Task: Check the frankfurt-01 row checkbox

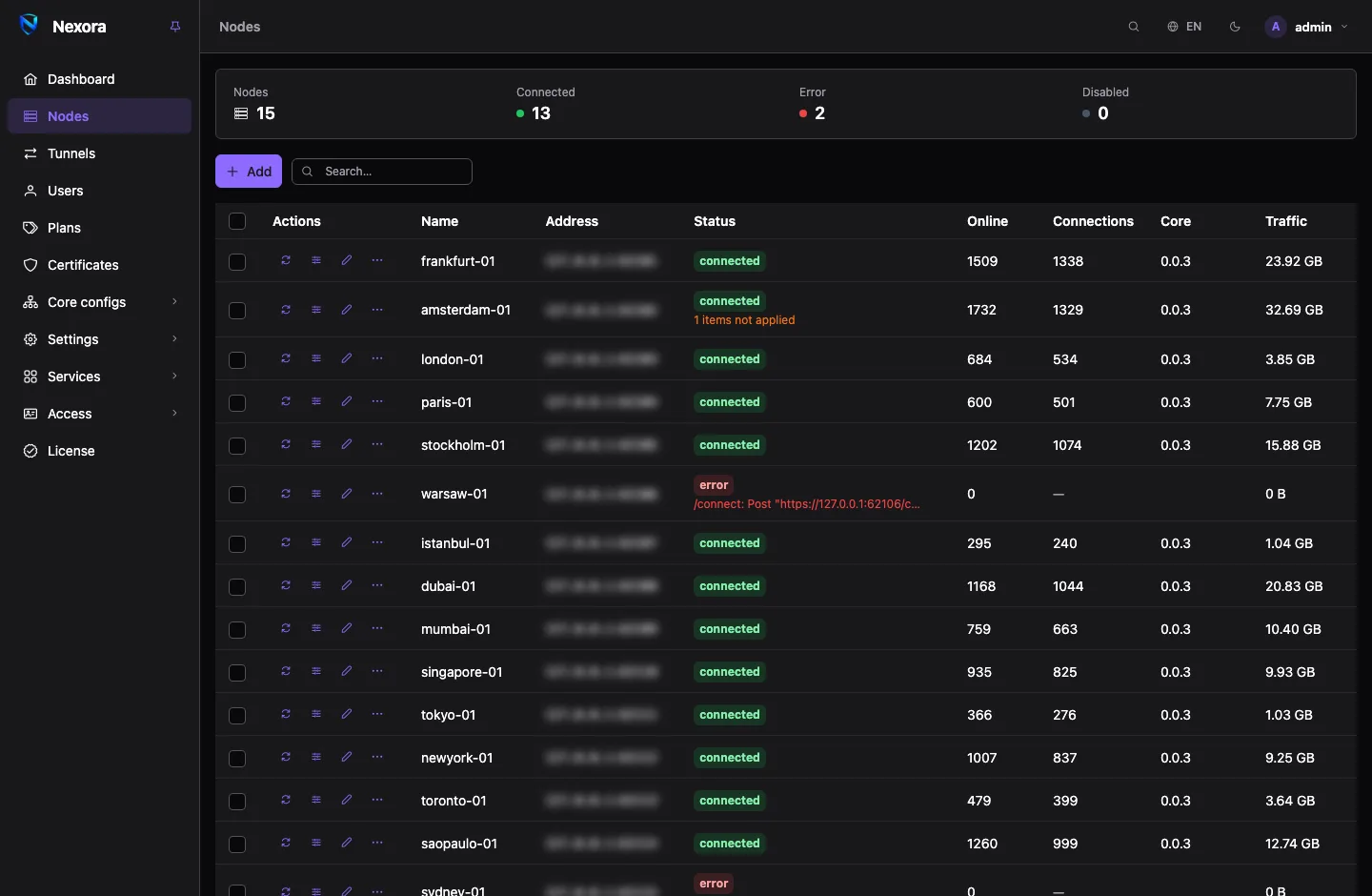Action: tap(237, 261)
